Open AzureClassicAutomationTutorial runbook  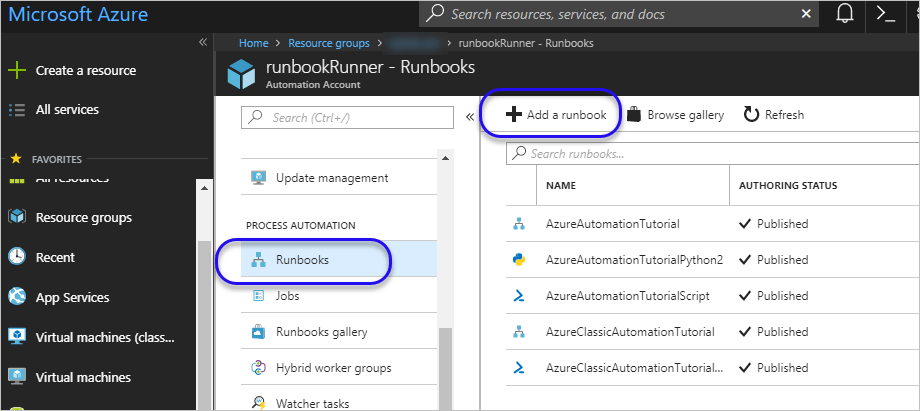[630, 332]
